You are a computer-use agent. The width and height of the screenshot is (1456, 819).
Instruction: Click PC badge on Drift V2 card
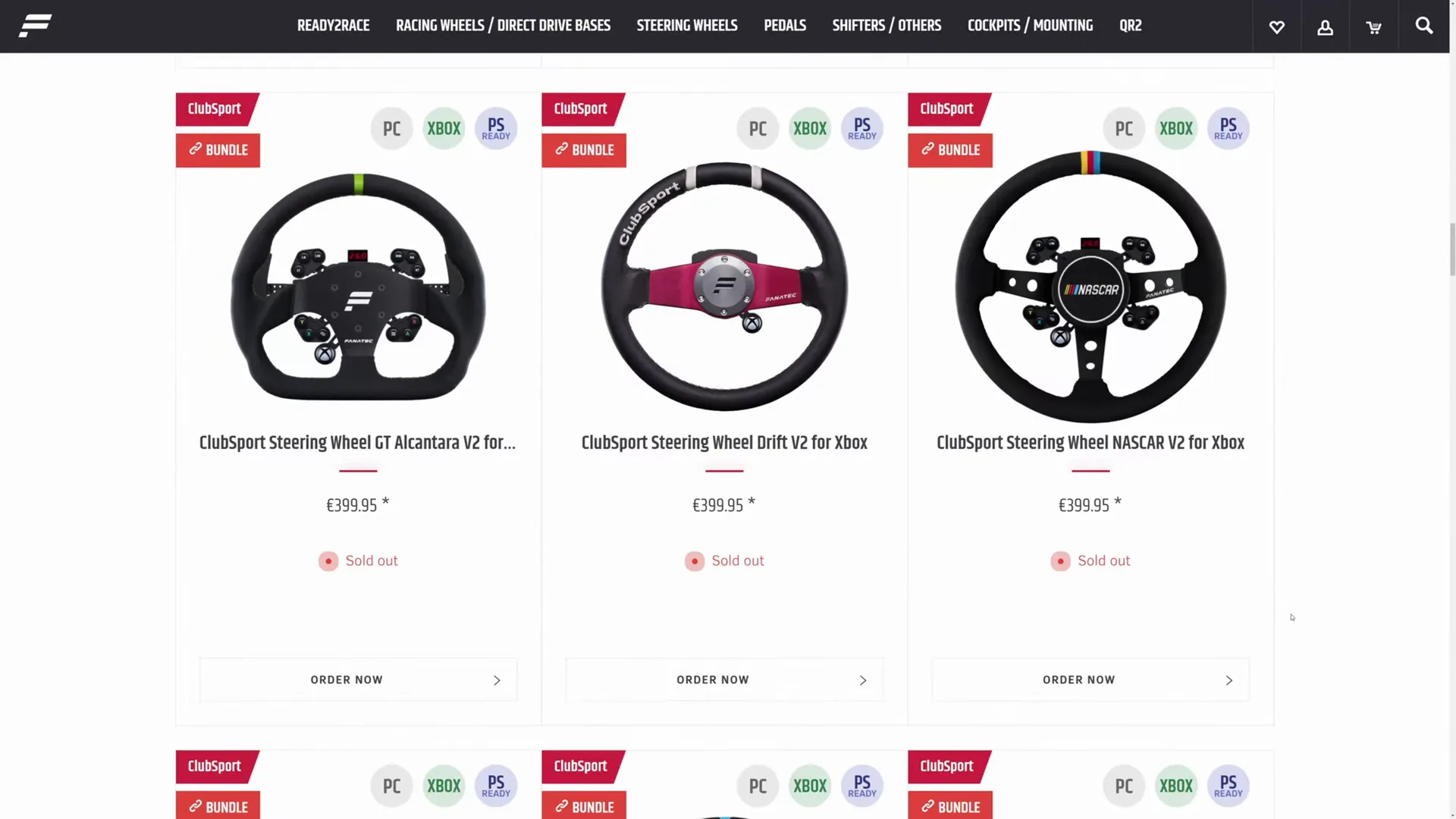click(x=758, y=129)
